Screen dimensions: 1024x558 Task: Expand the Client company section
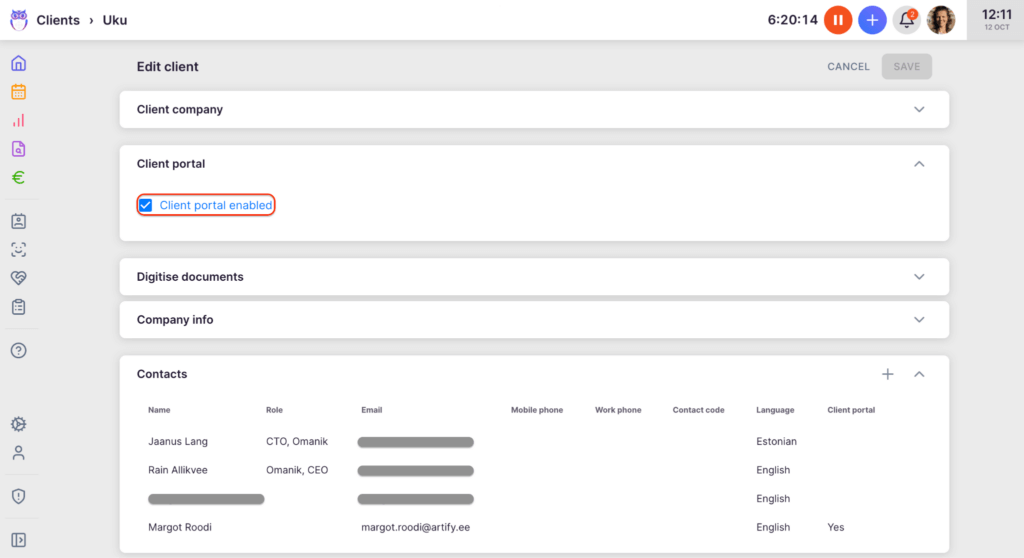point(919,110)
